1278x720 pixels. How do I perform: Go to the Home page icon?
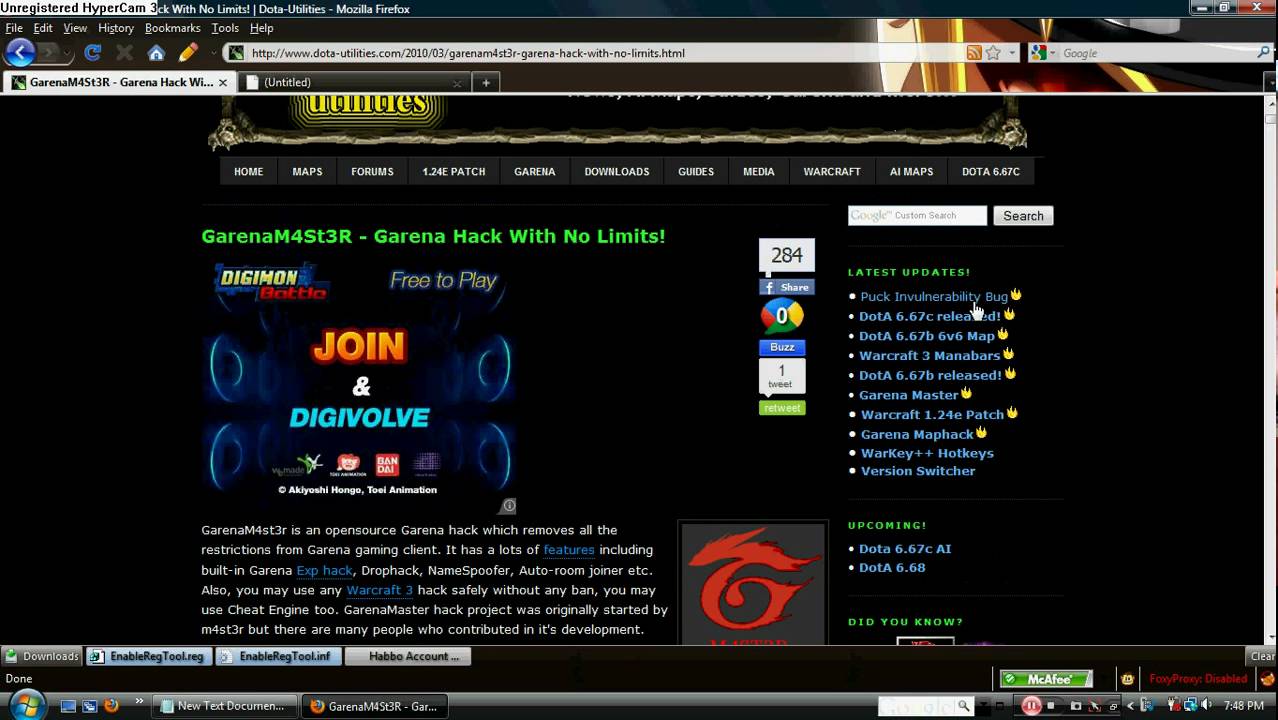(156, 53)
